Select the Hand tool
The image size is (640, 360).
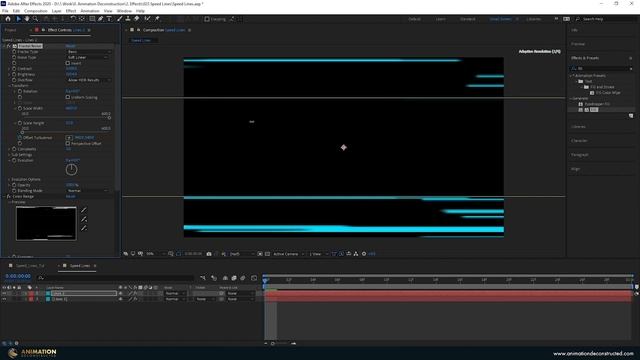27,19
